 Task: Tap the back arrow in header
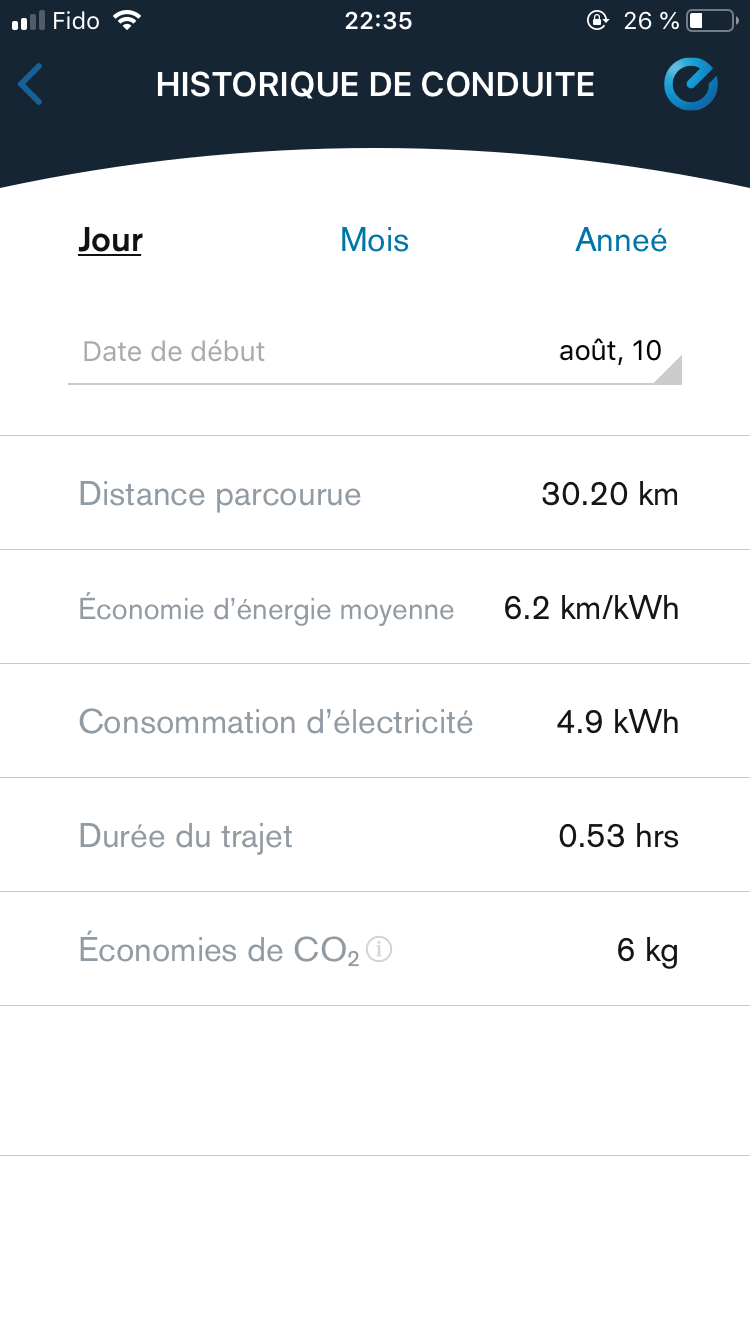tap(31, 85)
